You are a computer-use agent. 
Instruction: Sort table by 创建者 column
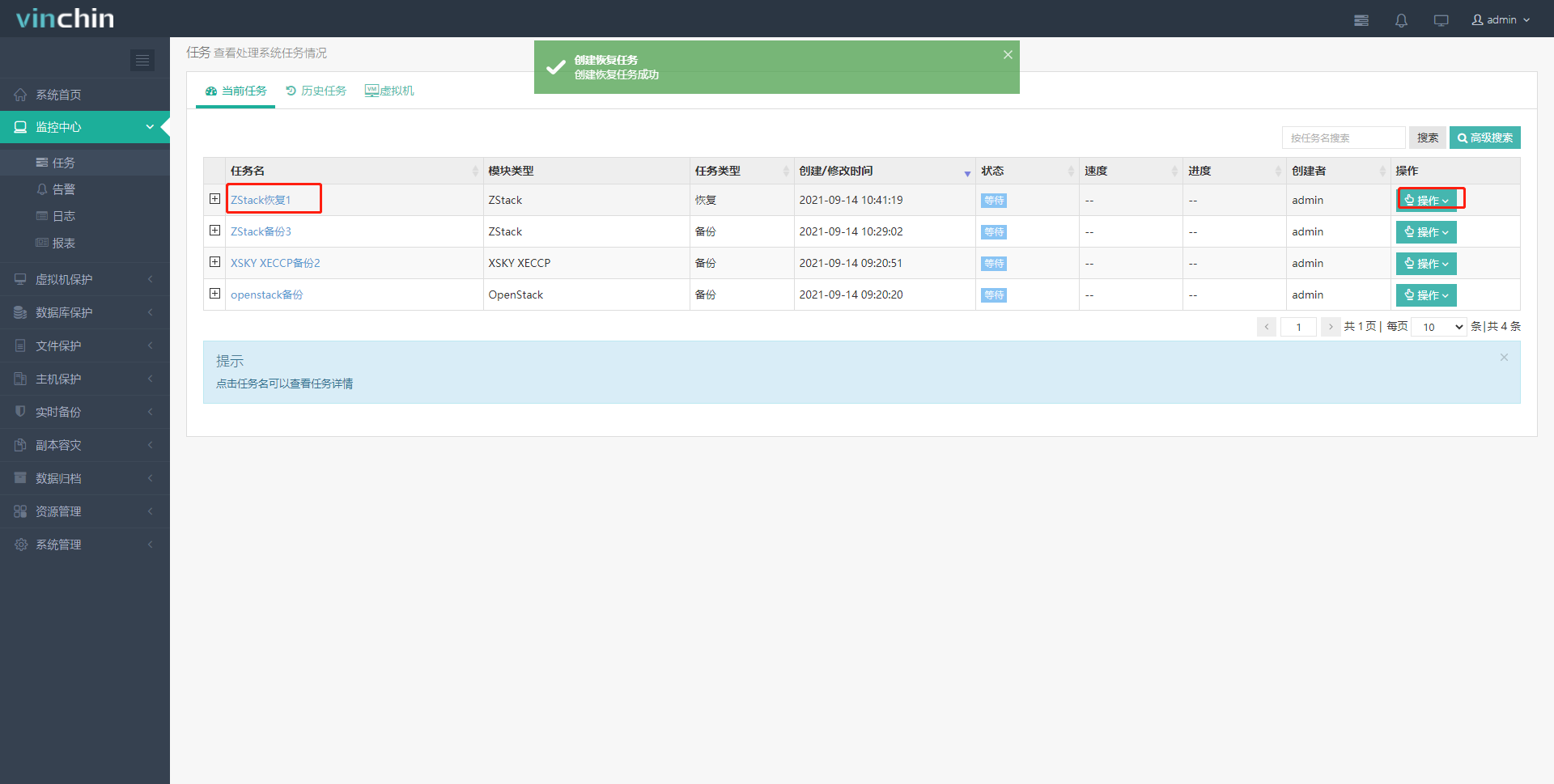pyautogui.click(x=1338, y=171)
